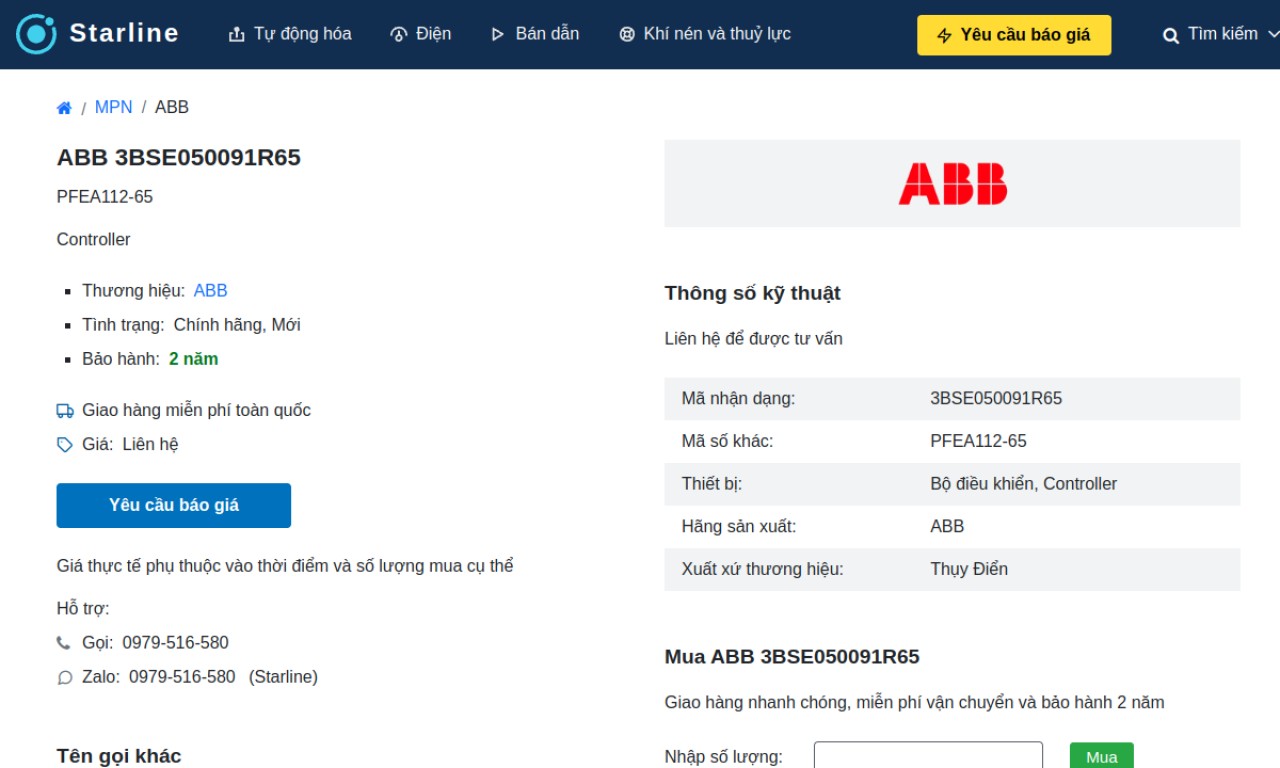Screen dimensions: 1280x768
Task: Click the ABB brand link after Thương hiệu
Action: [211, 291]
